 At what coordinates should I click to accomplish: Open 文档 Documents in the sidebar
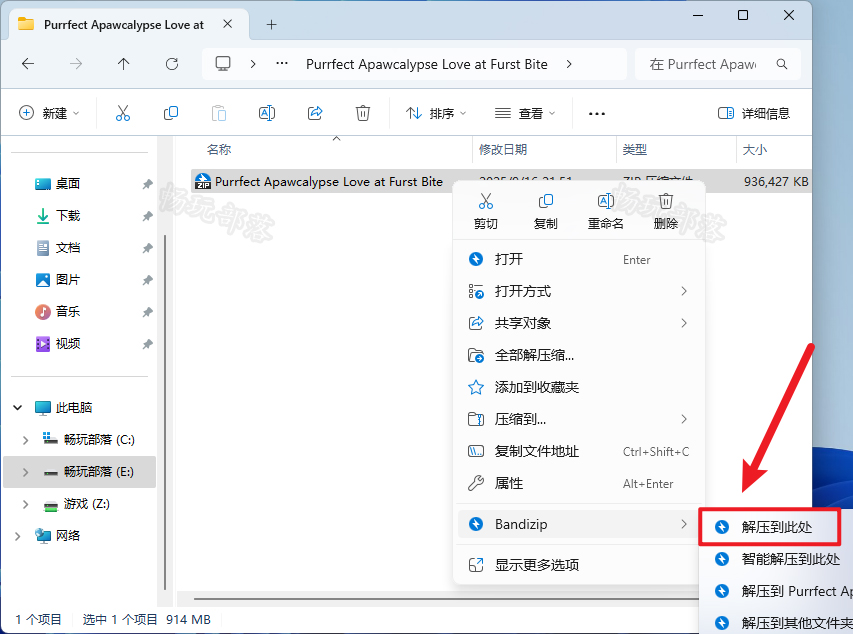click(x=68, y=248)
